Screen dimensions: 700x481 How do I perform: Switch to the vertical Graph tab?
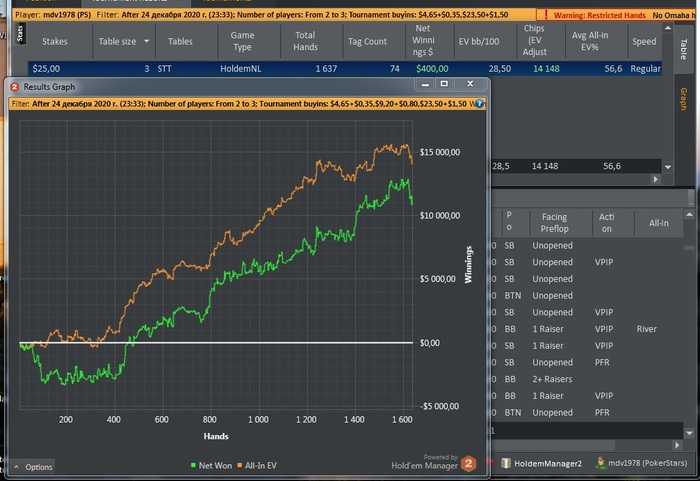pos(683,98)
